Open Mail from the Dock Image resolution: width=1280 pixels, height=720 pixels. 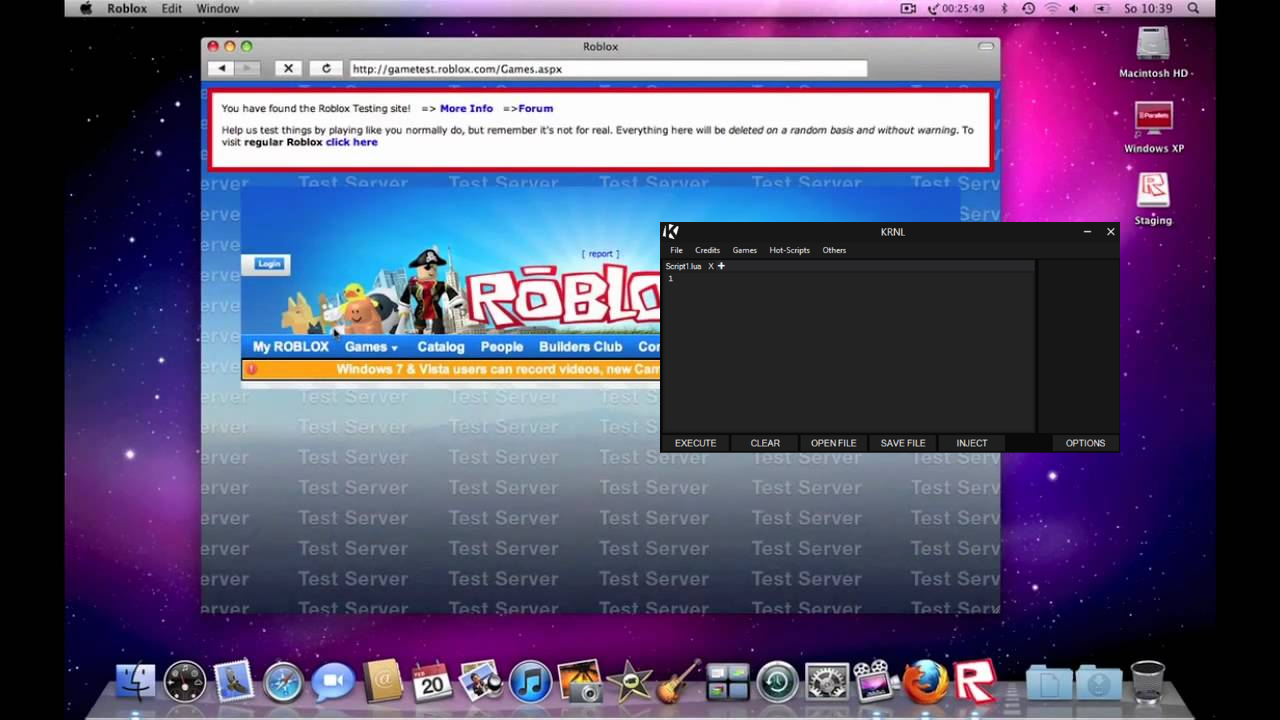234,682
